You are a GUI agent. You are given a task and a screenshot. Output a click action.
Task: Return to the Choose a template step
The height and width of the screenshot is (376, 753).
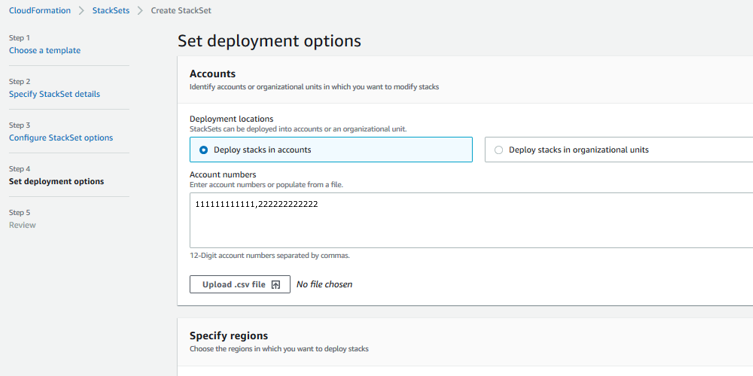click(x=45, y=50)
